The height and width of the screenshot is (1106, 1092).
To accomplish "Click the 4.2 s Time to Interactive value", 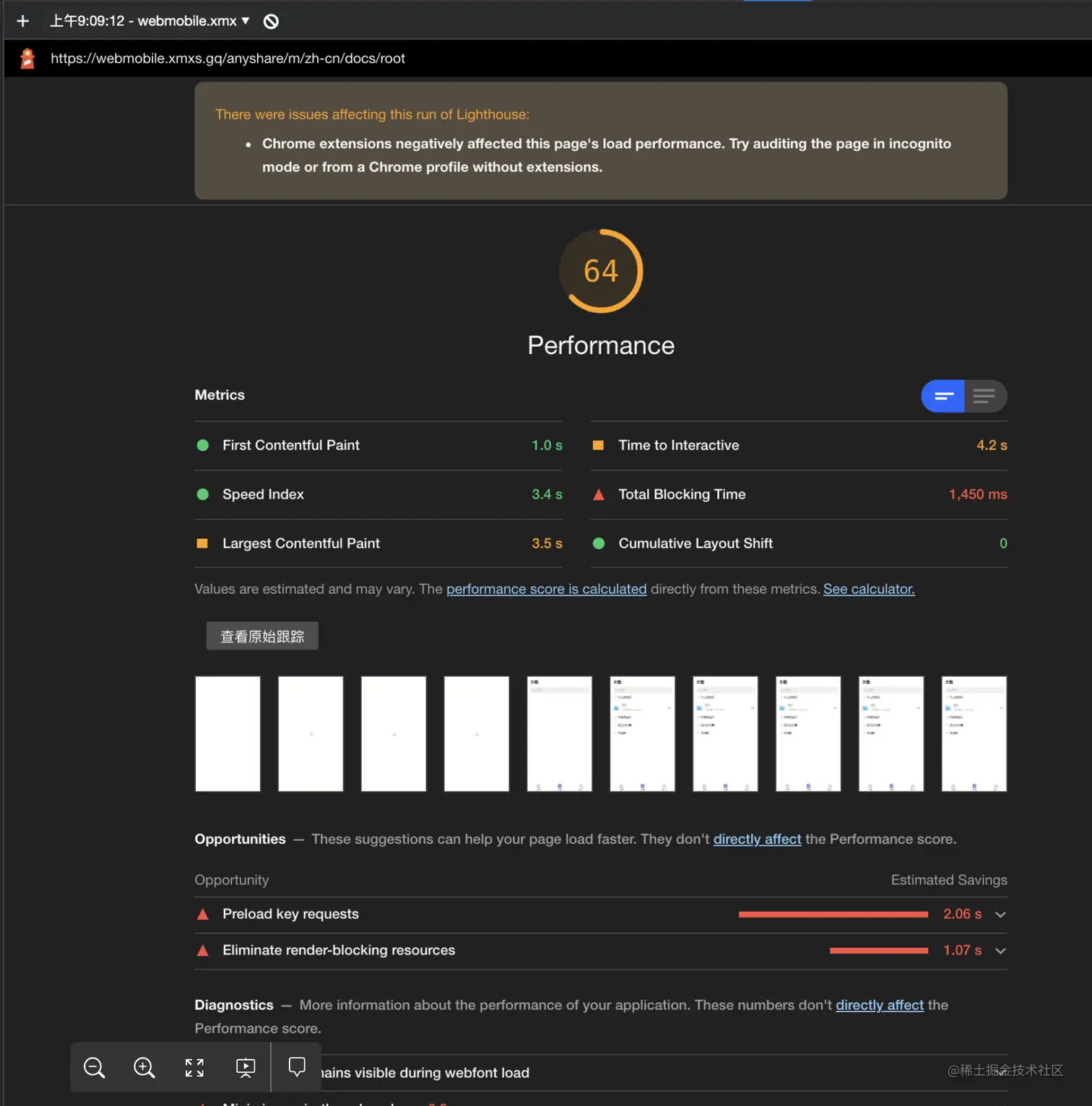I will click(992, 446).
